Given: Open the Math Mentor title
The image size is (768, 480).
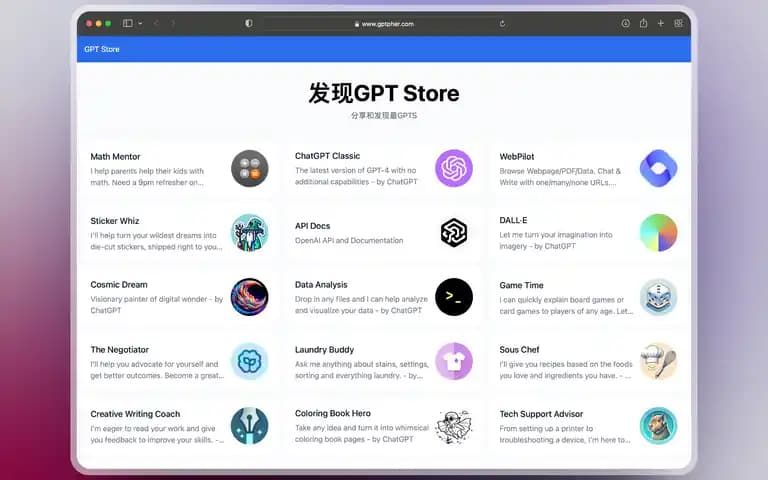Looking at the screenshot, I should tap(115, 157).
